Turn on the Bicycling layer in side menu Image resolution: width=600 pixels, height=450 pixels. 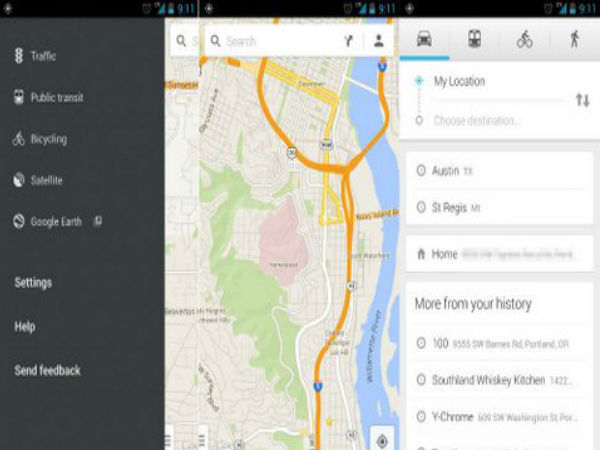[48, 139]
